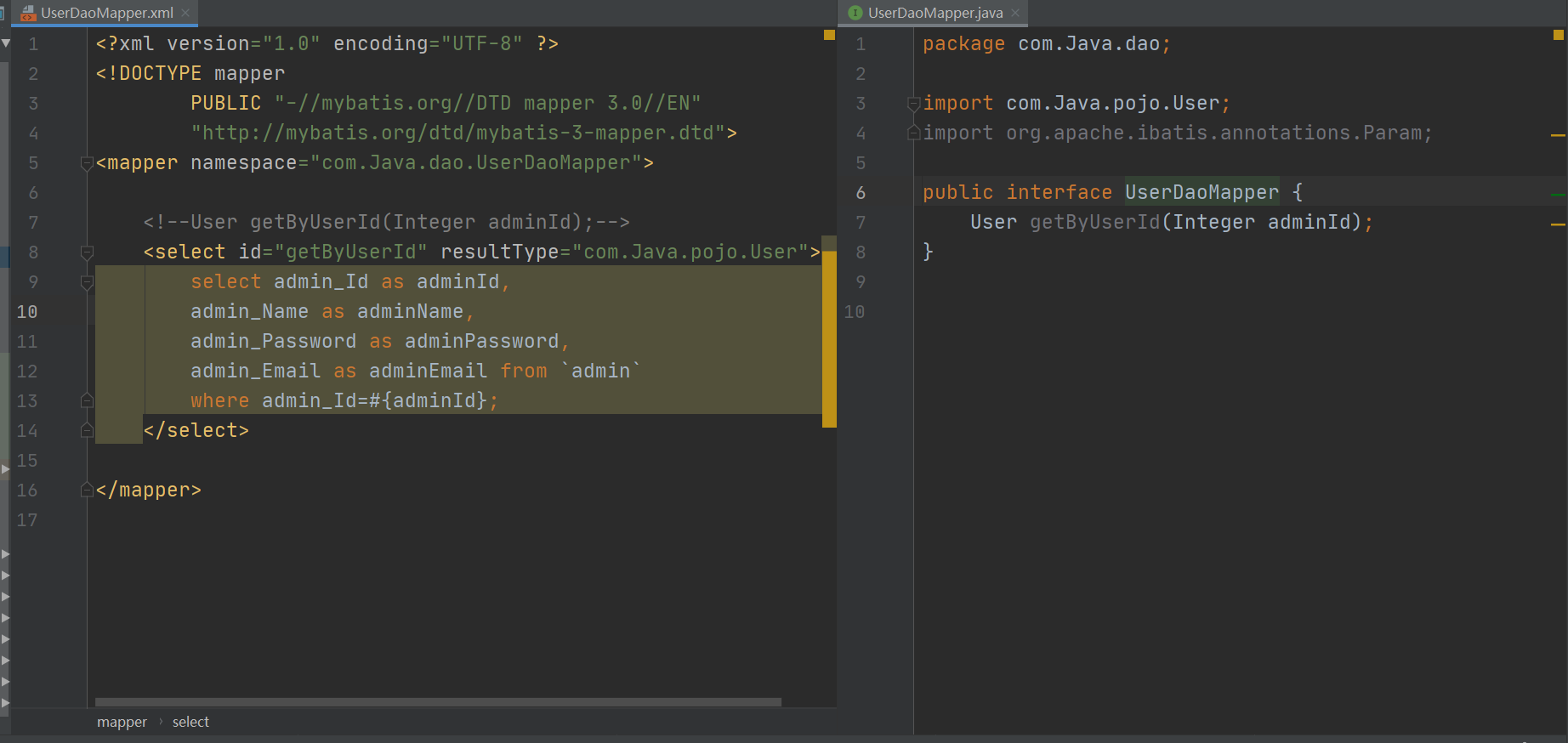Click the yellow inspection indicator atop Java editor
The image size is (1568, 743).
pyautogui.click(x=1559, y=35)
